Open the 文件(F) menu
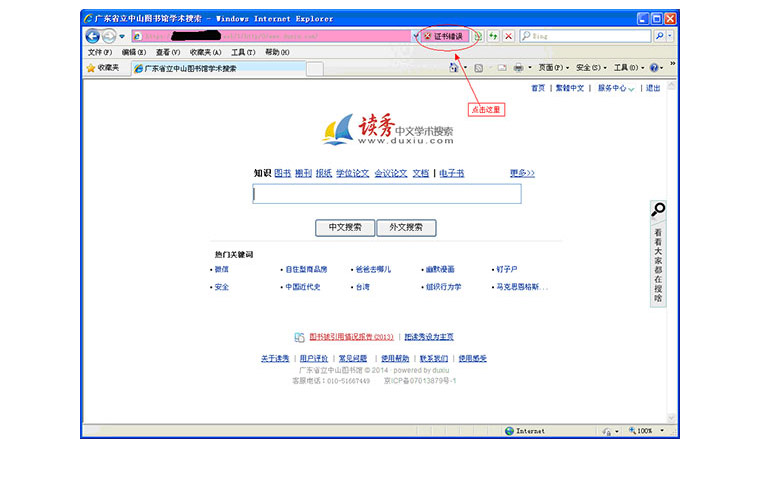This screenshot has height=500, width=760. coord(100,52)
